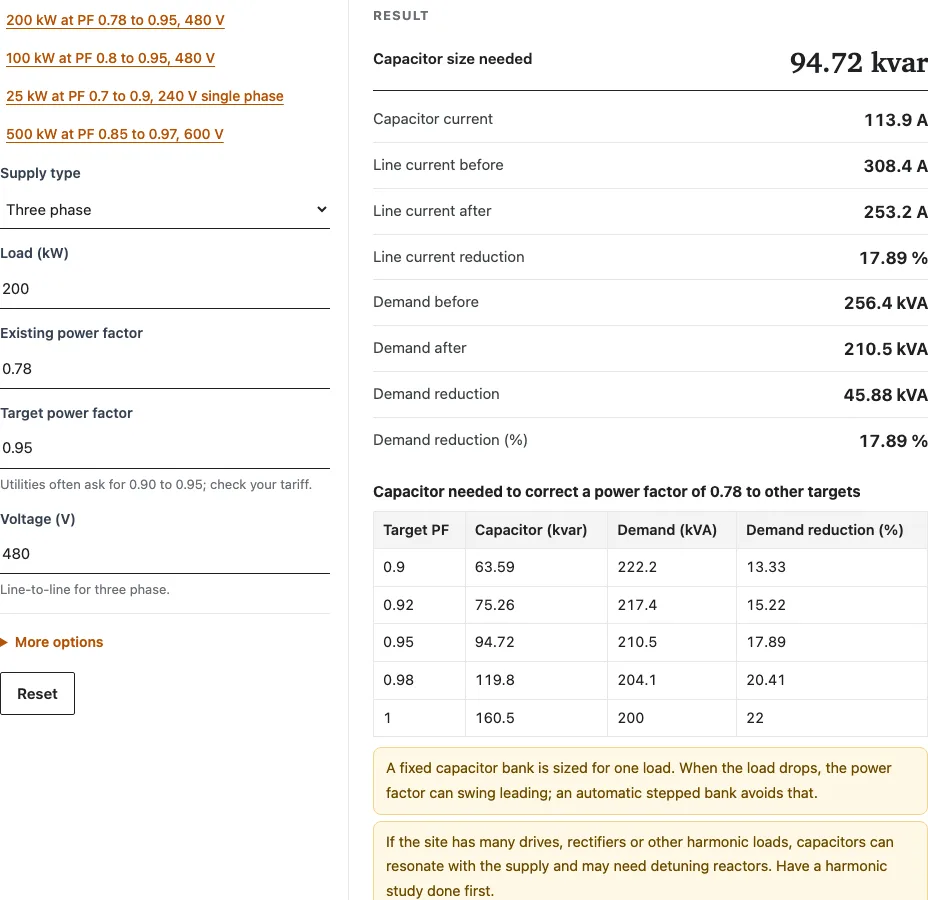
Task: Open the Supply type dropdown
Action: click(165, 210)
